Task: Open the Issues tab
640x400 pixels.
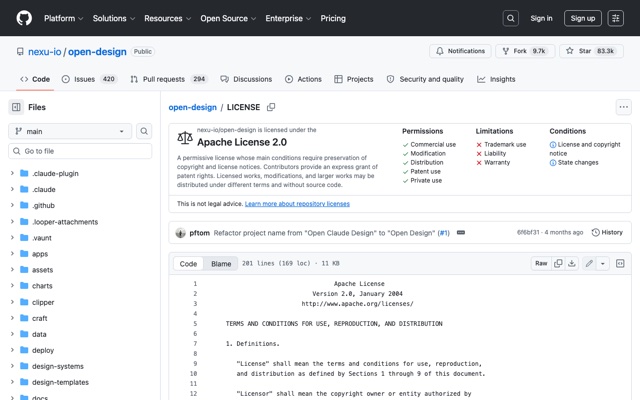Action: (89, 79)
